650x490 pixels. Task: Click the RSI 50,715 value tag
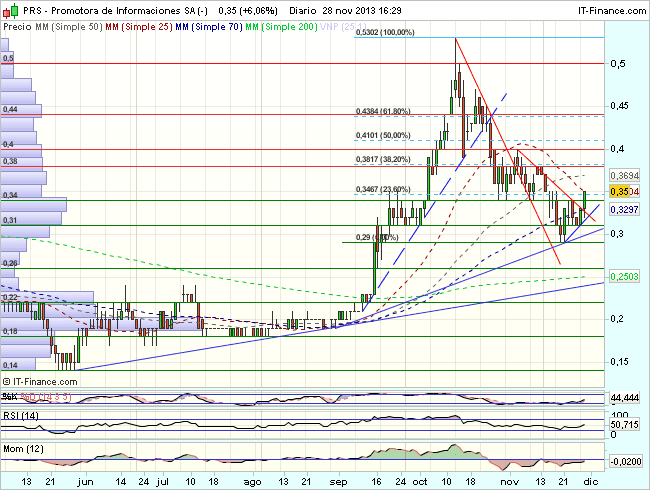click(624, 425)
